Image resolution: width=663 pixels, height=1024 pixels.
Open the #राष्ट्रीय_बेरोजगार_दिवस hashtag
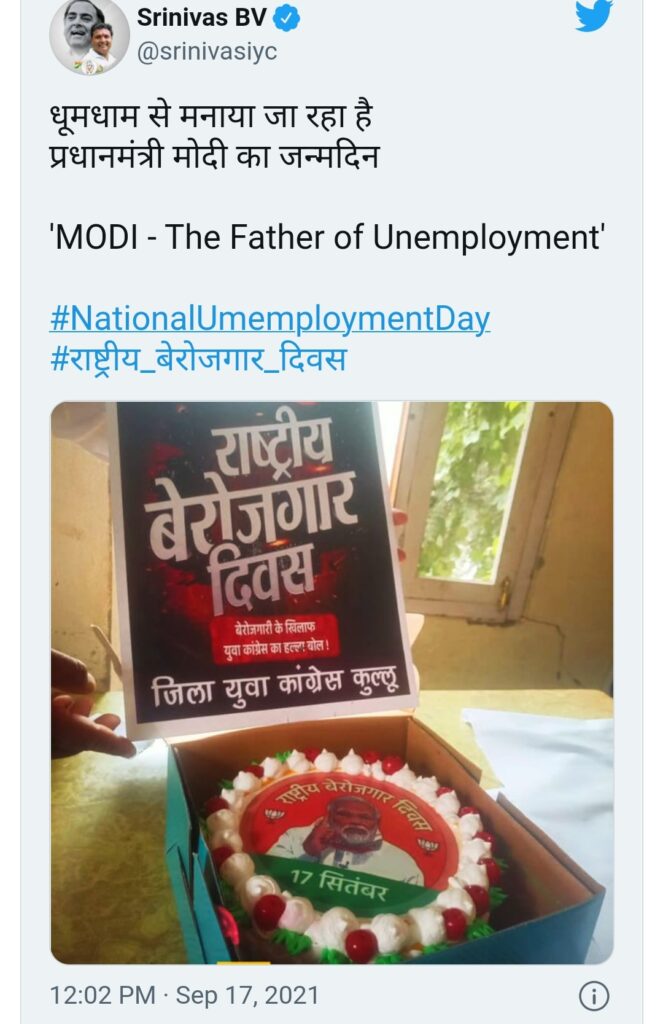point(198,359)
